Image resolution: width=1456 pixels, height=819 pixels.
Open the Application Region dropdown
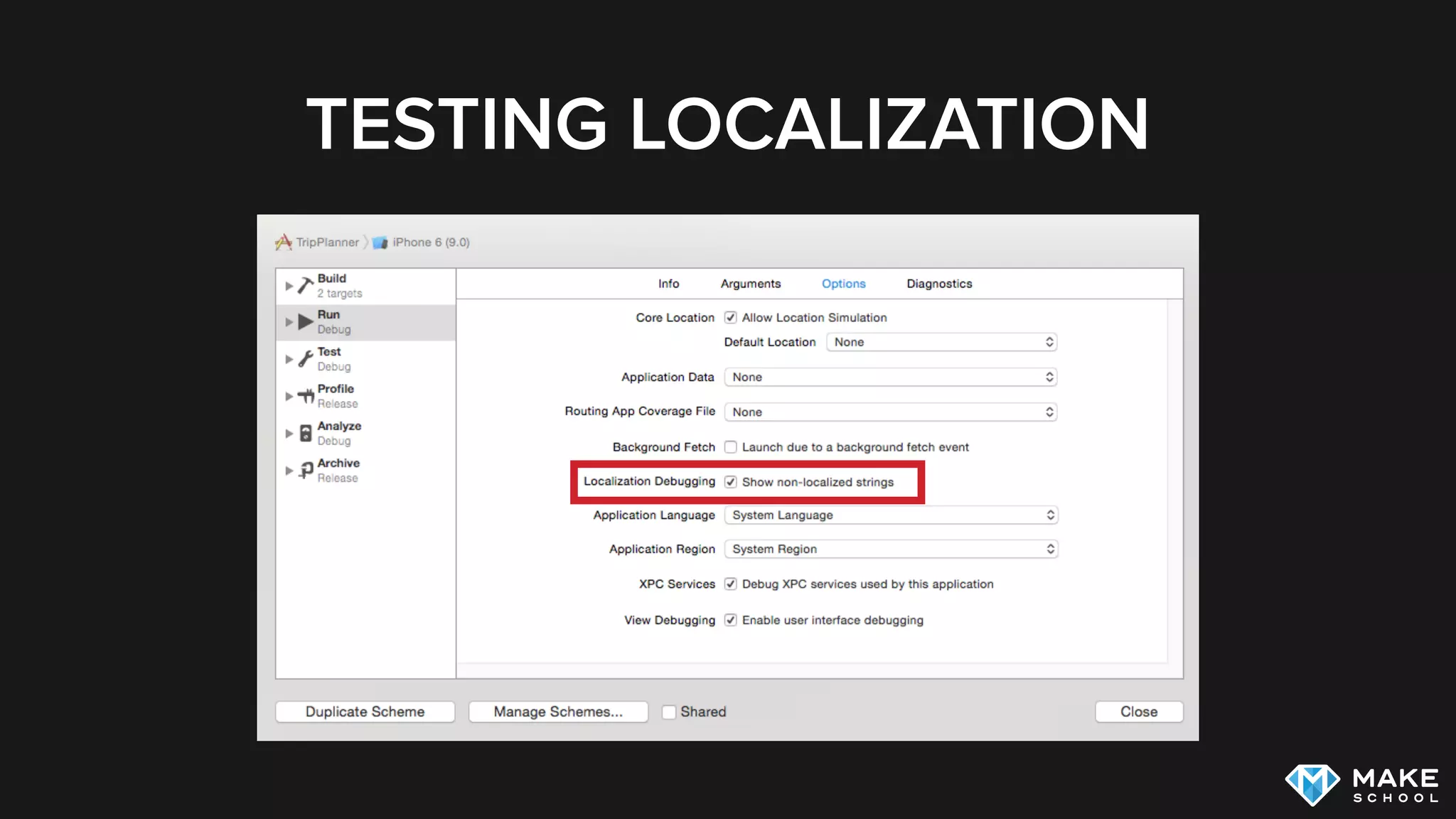pos(891,549)
